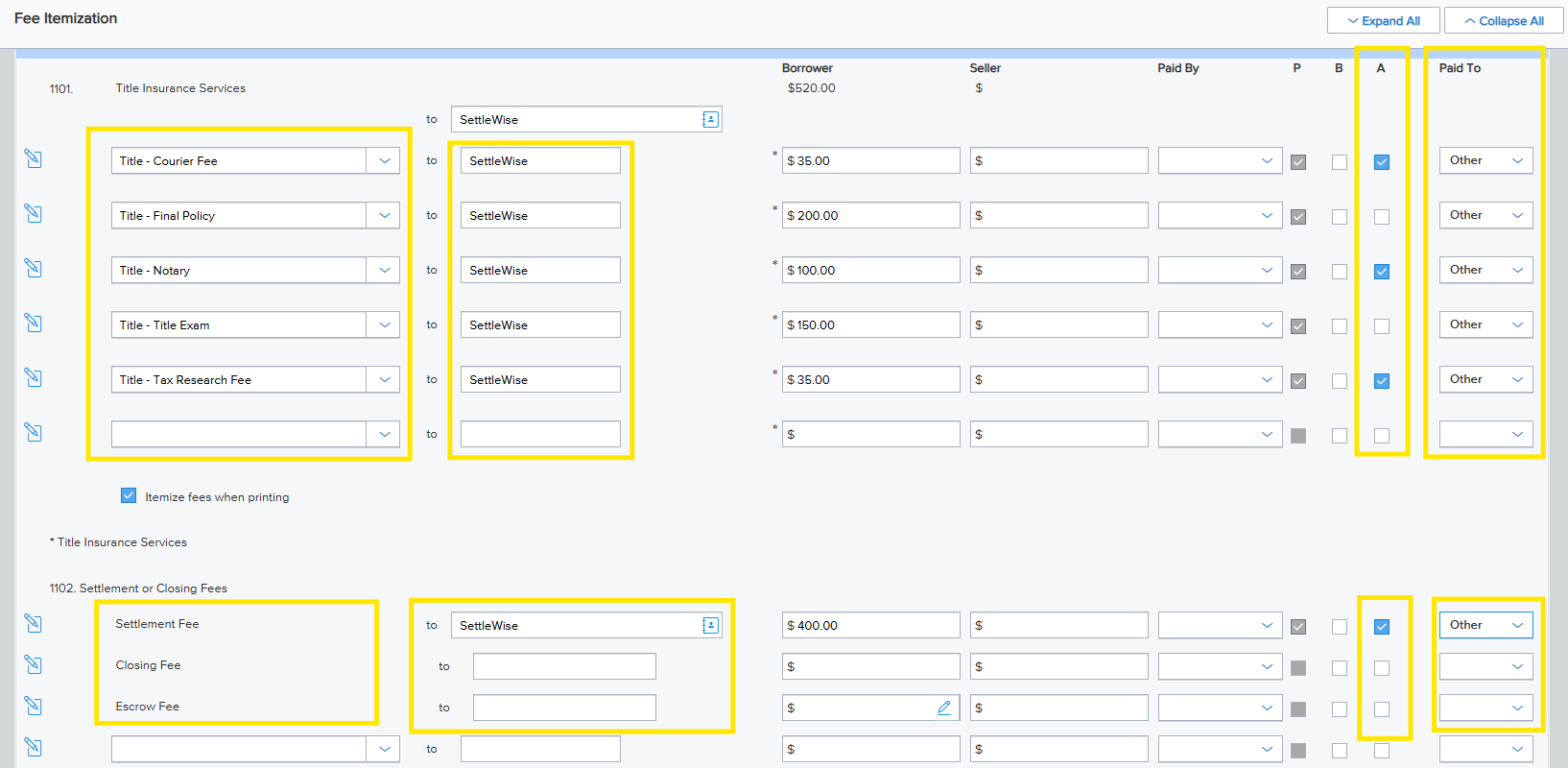Click edit icon beside Title - Final Policy
The image size is (1568, 768).
34,213
